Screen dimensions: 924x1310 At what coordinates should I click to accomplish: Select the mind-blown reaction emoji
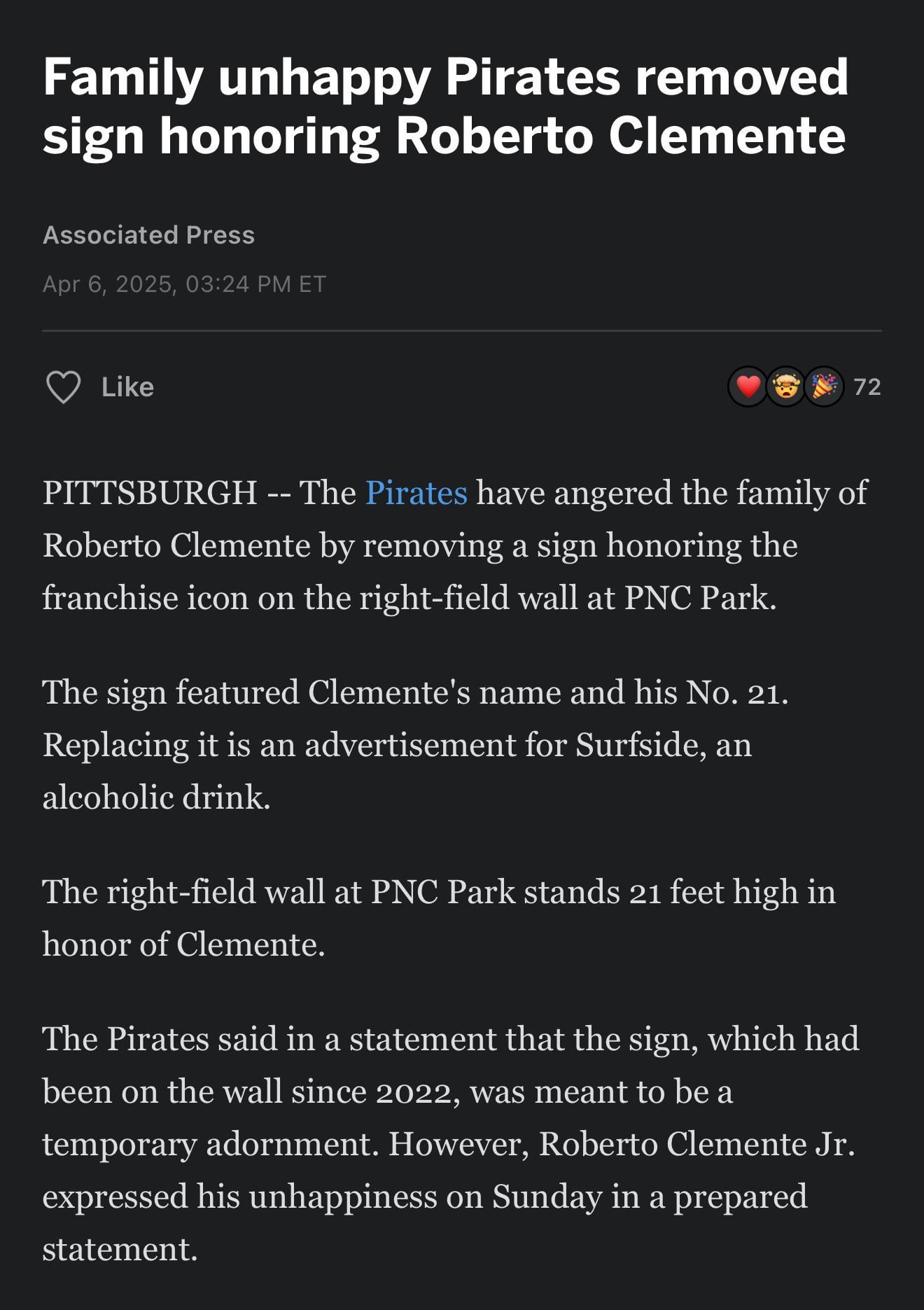tap(786, 386)
